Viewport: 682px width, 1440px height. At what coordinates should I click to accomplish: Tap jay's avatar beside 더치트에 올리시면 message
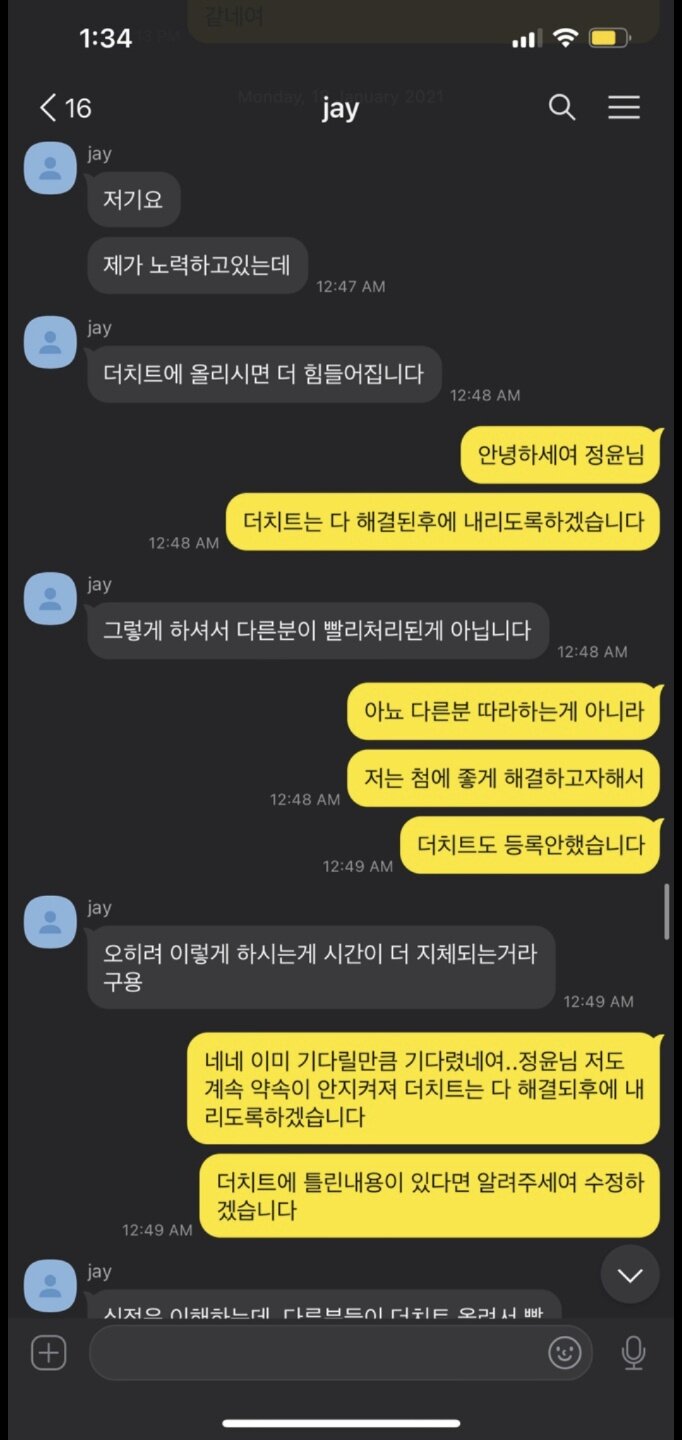[50, 342]
